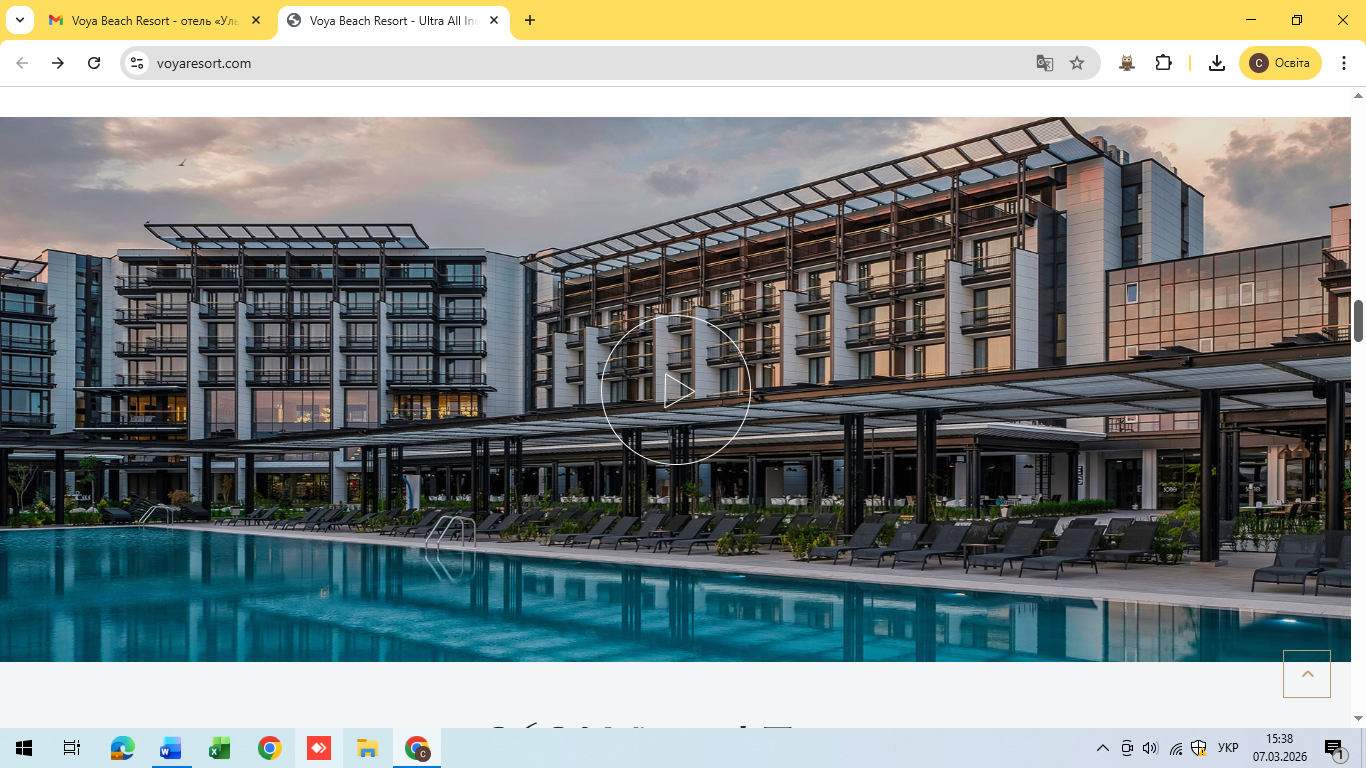Open Task View on the taskbar
Screen dimensions: 1366x768
(x=71, y=748)
